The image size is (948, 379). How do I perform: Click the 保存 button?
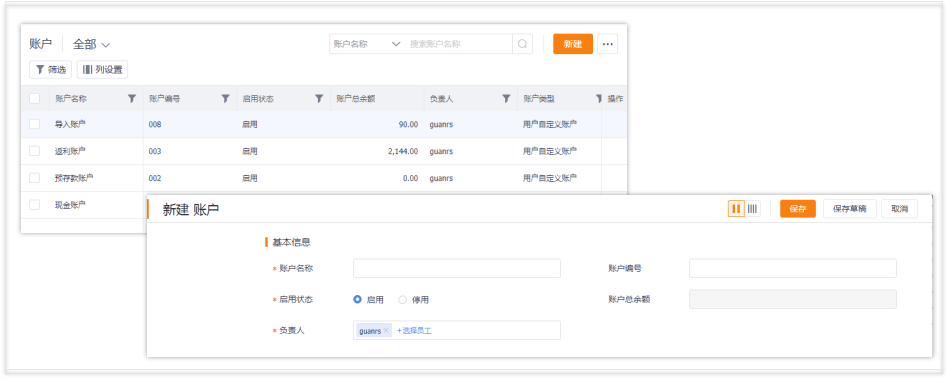[797, 209]
